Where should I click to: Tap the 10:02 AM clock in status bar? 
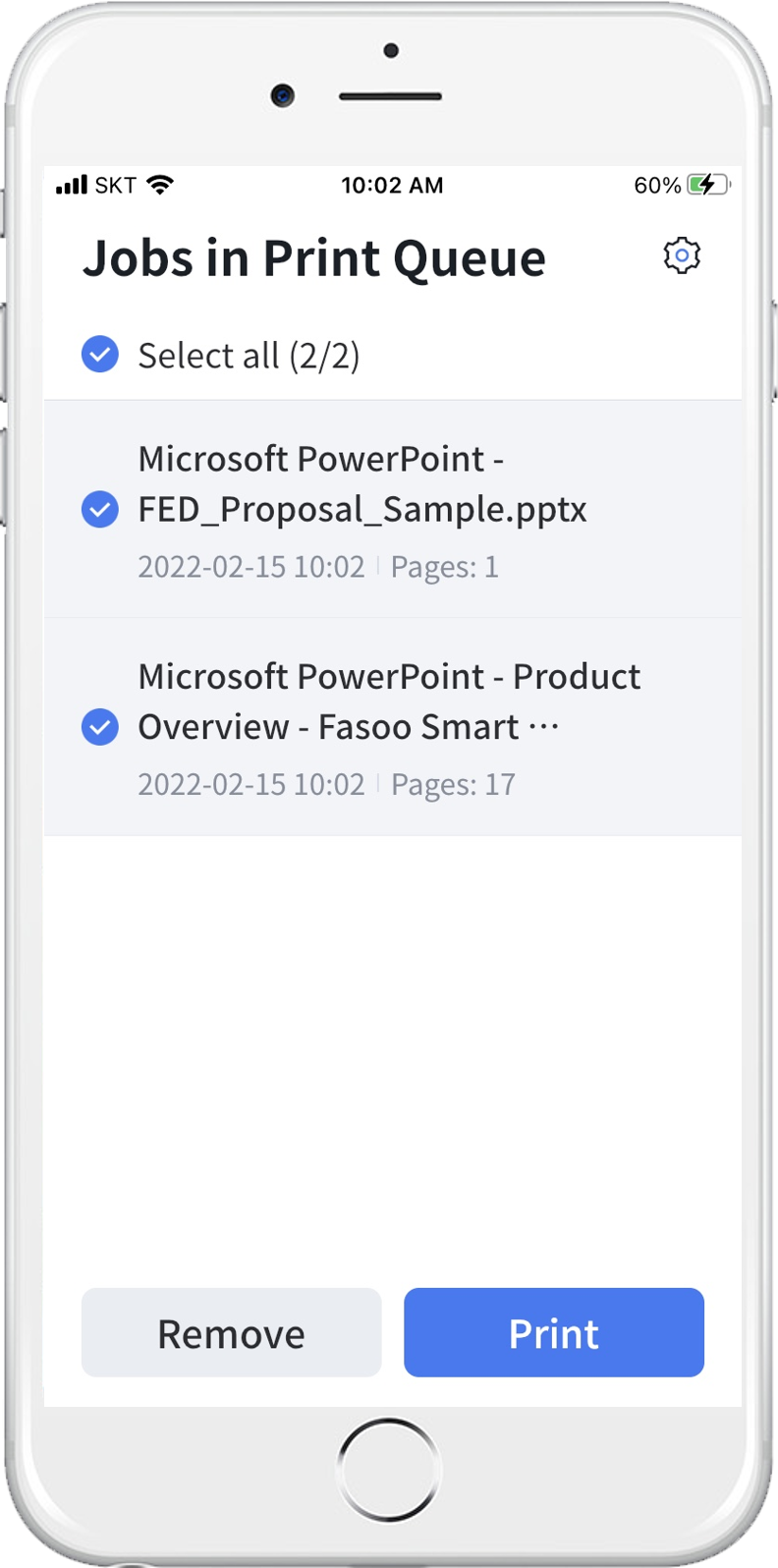click(392, 185)
